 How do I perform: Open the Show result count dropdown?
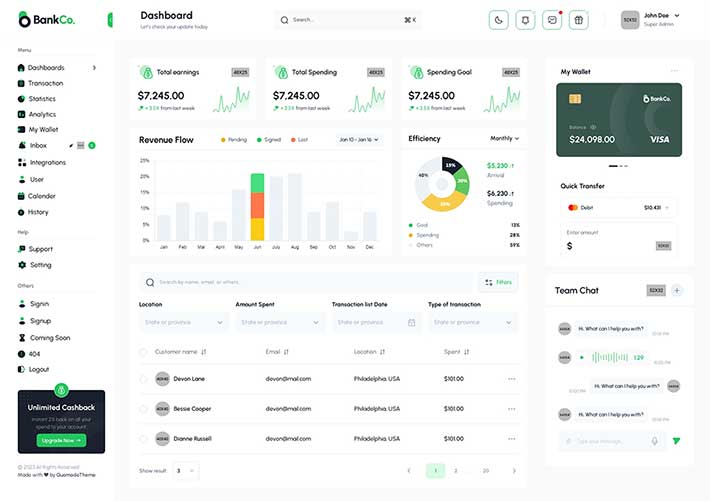185,470
